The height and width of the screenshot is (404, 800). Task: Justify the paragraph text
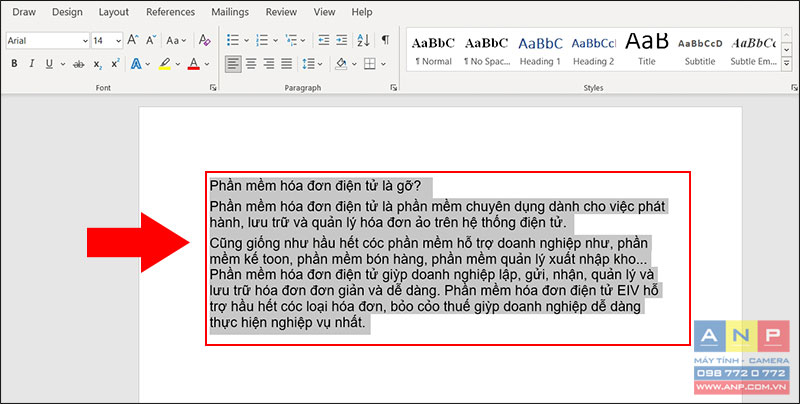tap(287, 64)
